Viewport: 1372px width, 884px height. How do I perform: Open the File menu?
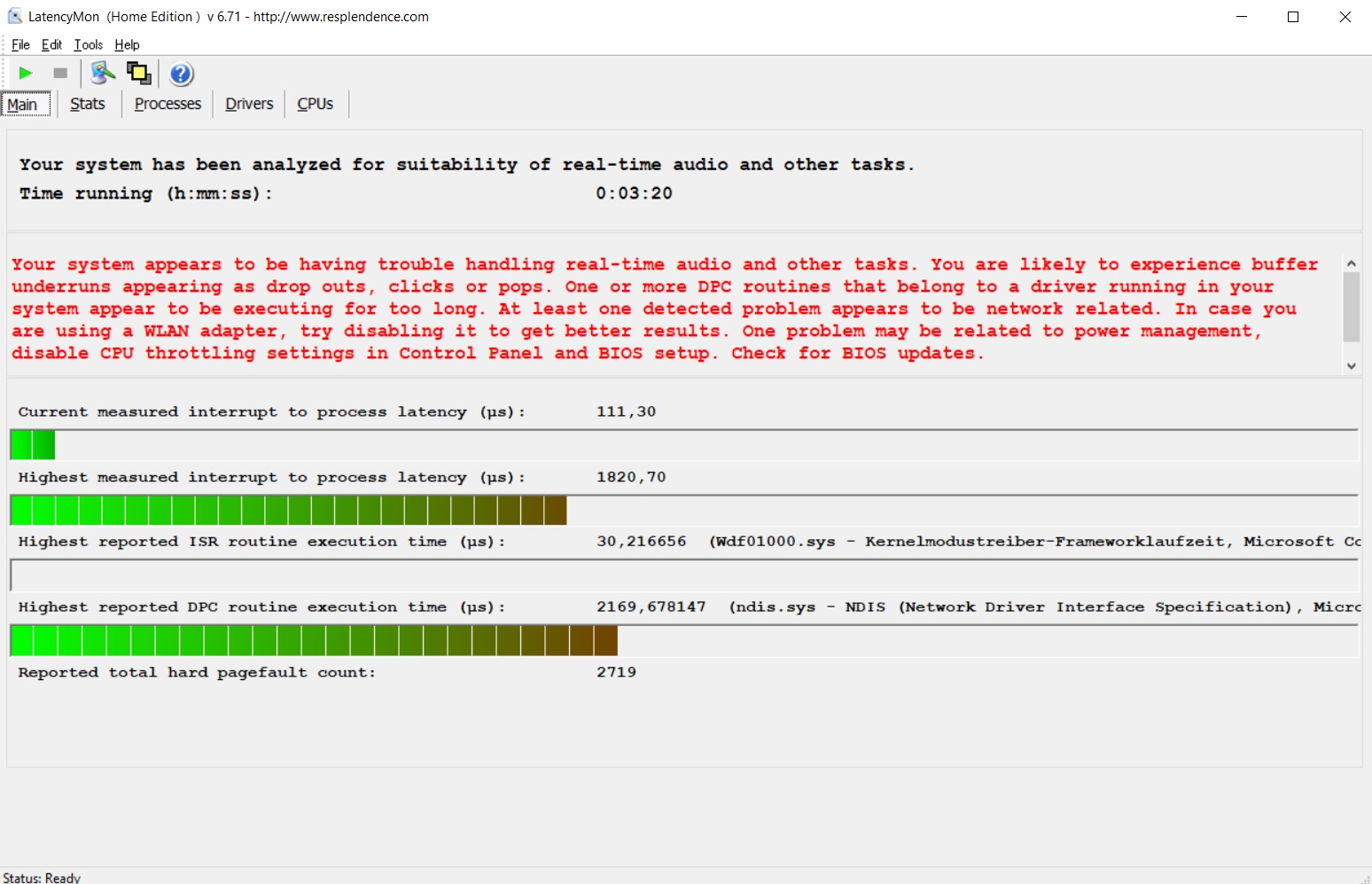[20, 44]
